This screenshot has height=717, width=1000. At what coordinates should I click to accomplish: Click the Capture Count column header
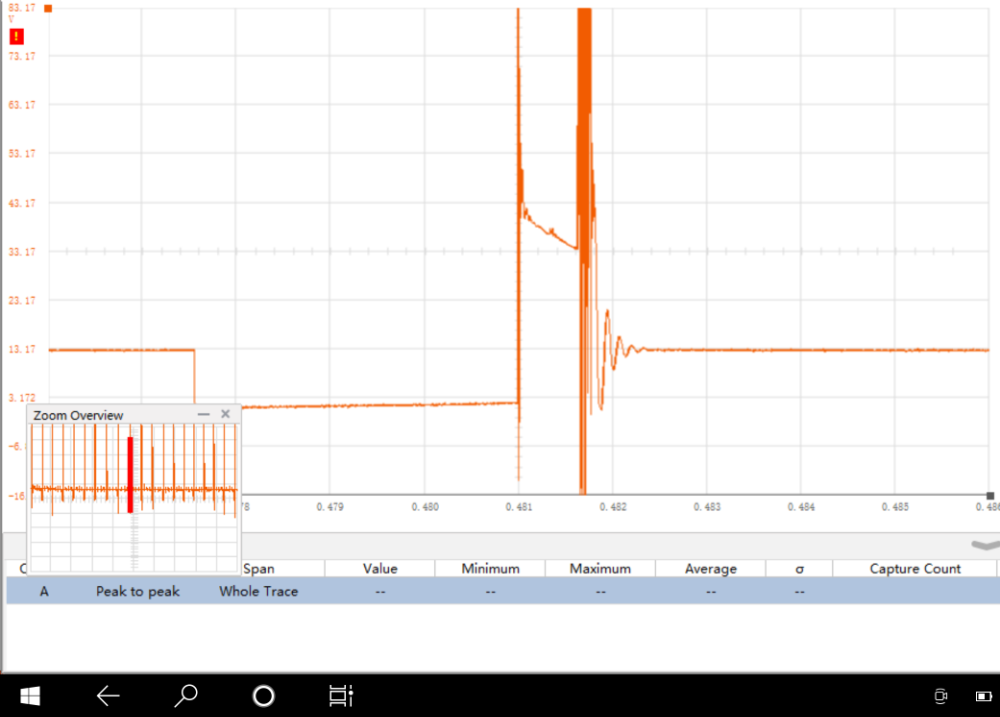914,569
